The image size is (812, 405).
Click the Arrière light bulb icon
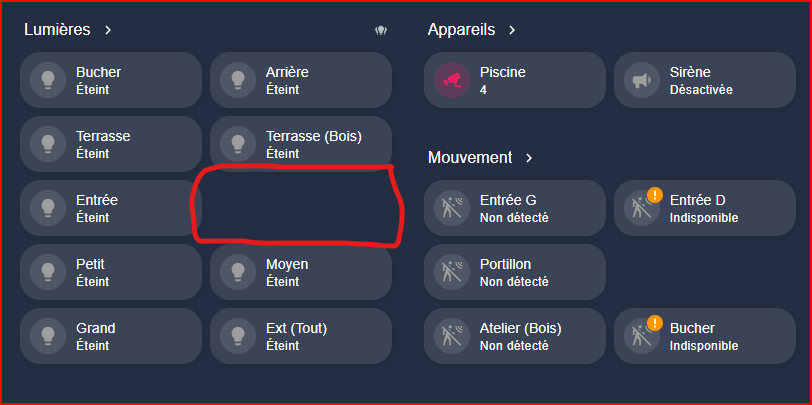point(238,80)
